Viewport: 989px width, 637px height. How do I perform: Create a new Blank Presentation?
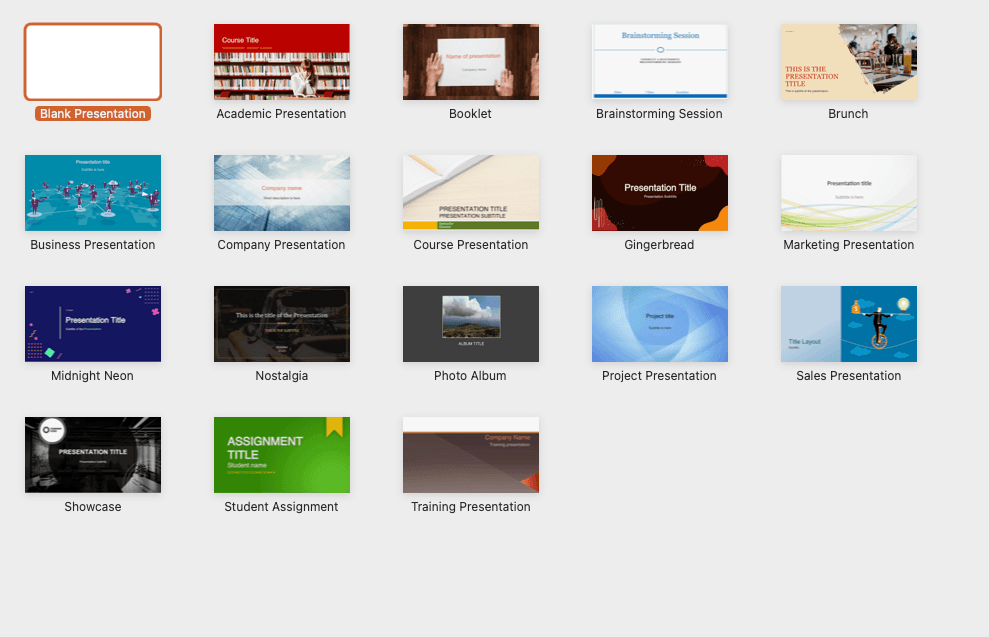[x=92, y=62]
